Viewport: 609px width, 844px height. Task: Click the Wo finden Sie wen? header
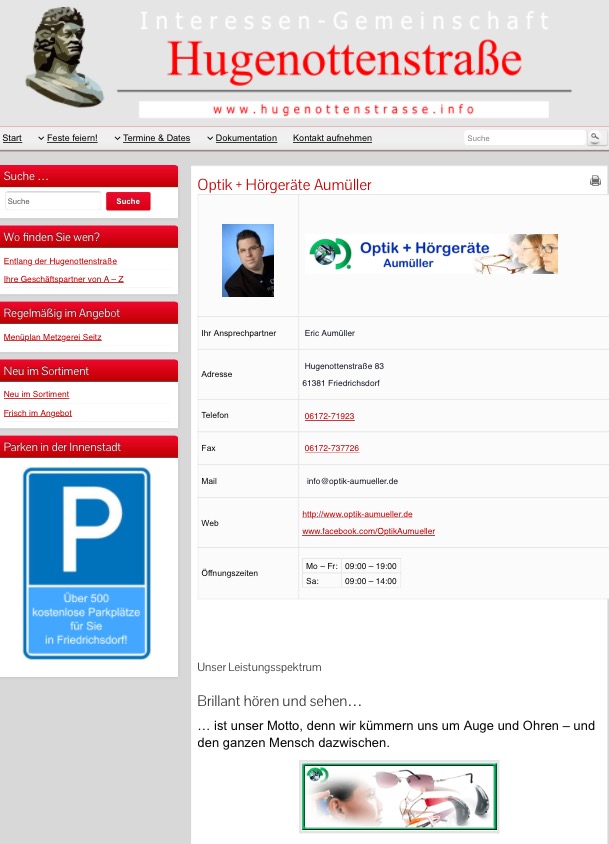(89, 237)
